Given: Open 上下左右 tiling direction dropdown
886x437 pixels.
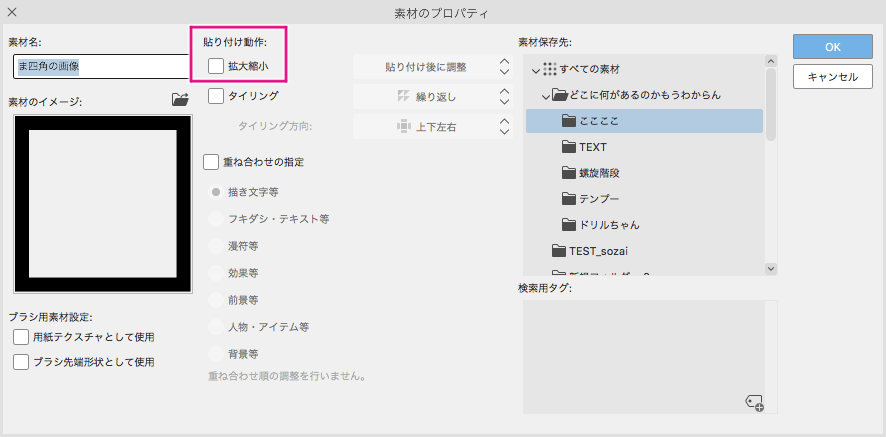Looking at the screenshot, I should pos(433,127).
